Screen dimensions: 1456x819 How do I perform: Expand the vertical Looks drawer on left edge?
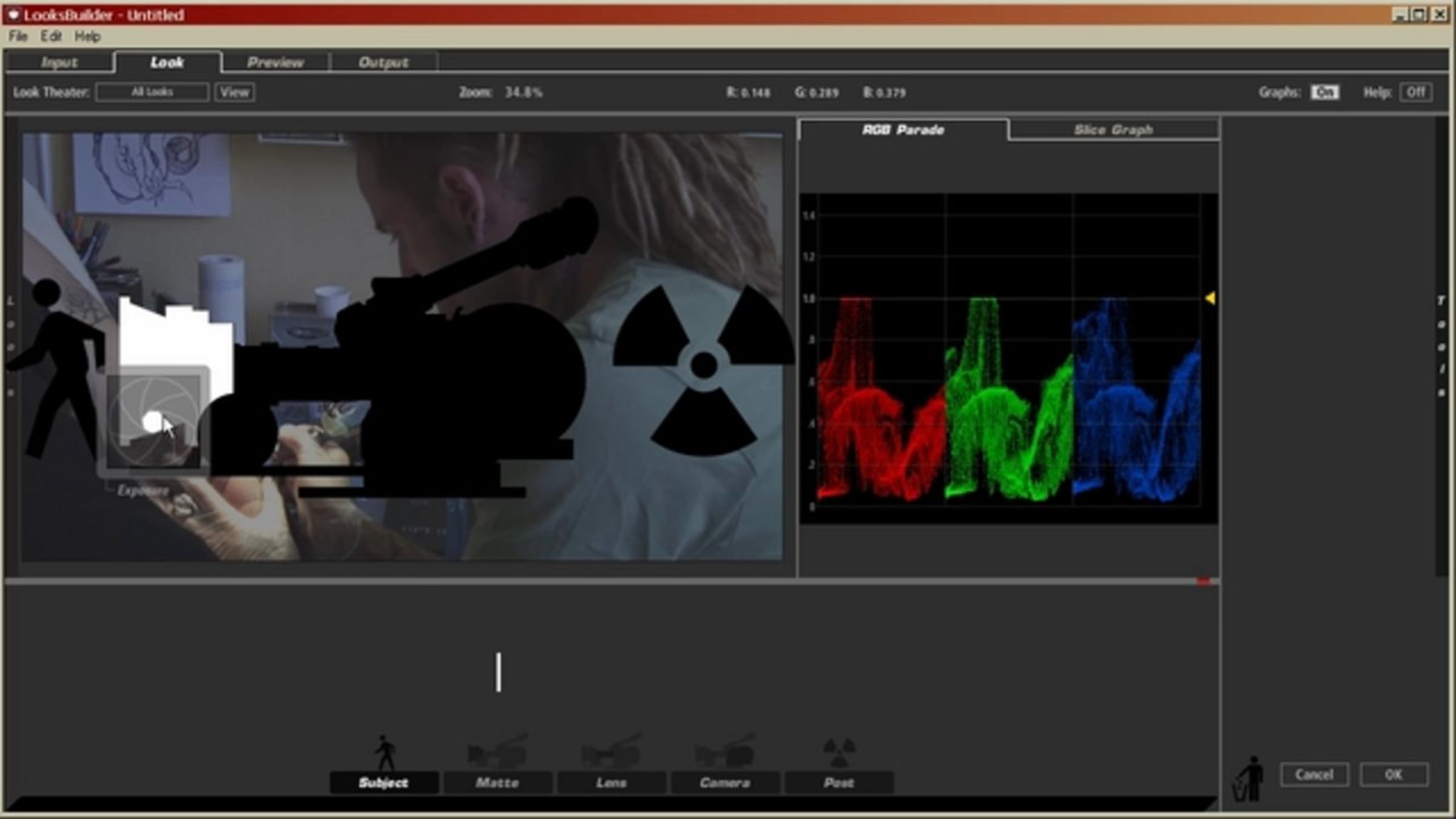tap(11, 346)
